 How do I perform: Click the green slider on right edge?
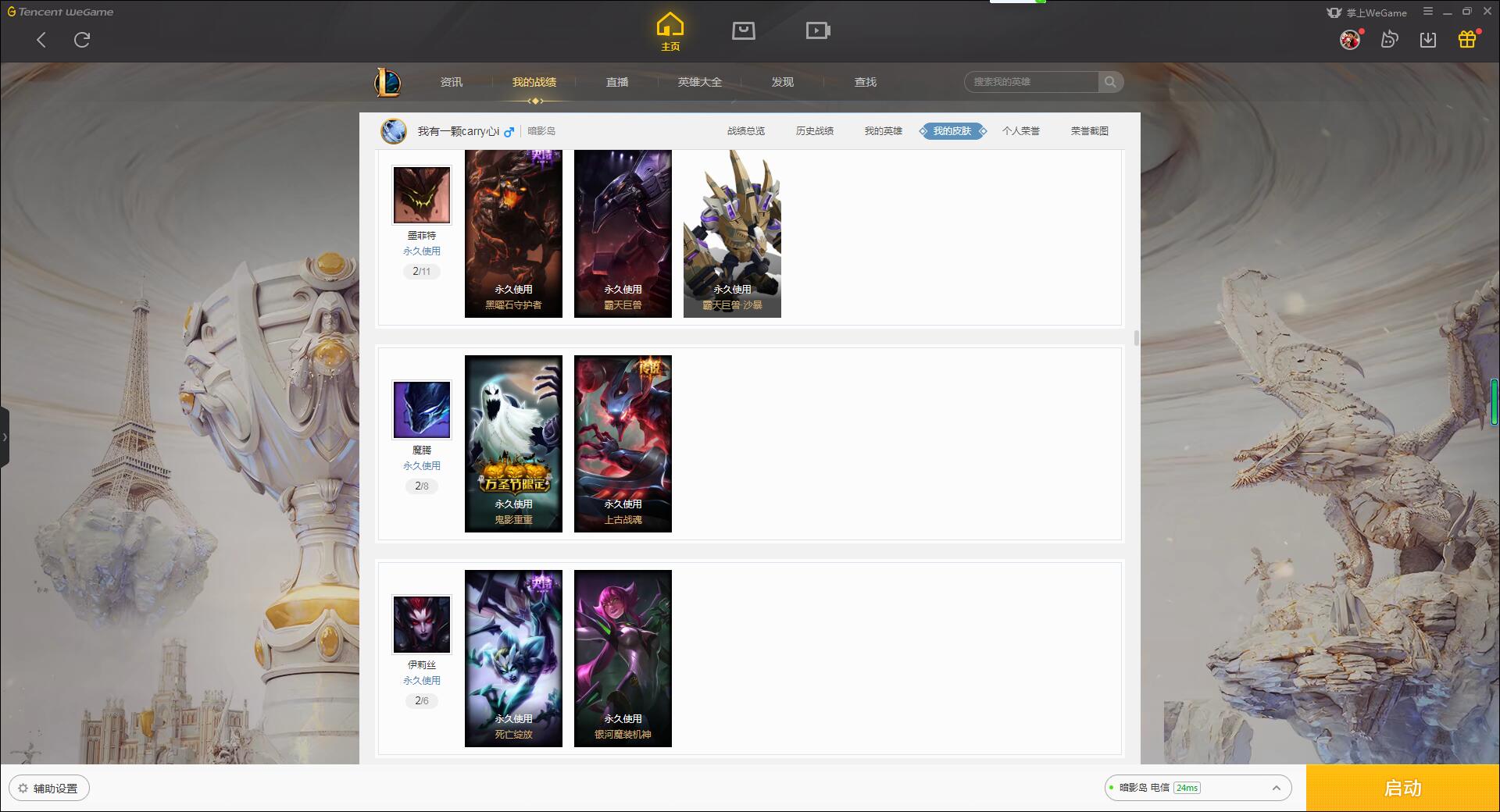(x=1495, y=402)
